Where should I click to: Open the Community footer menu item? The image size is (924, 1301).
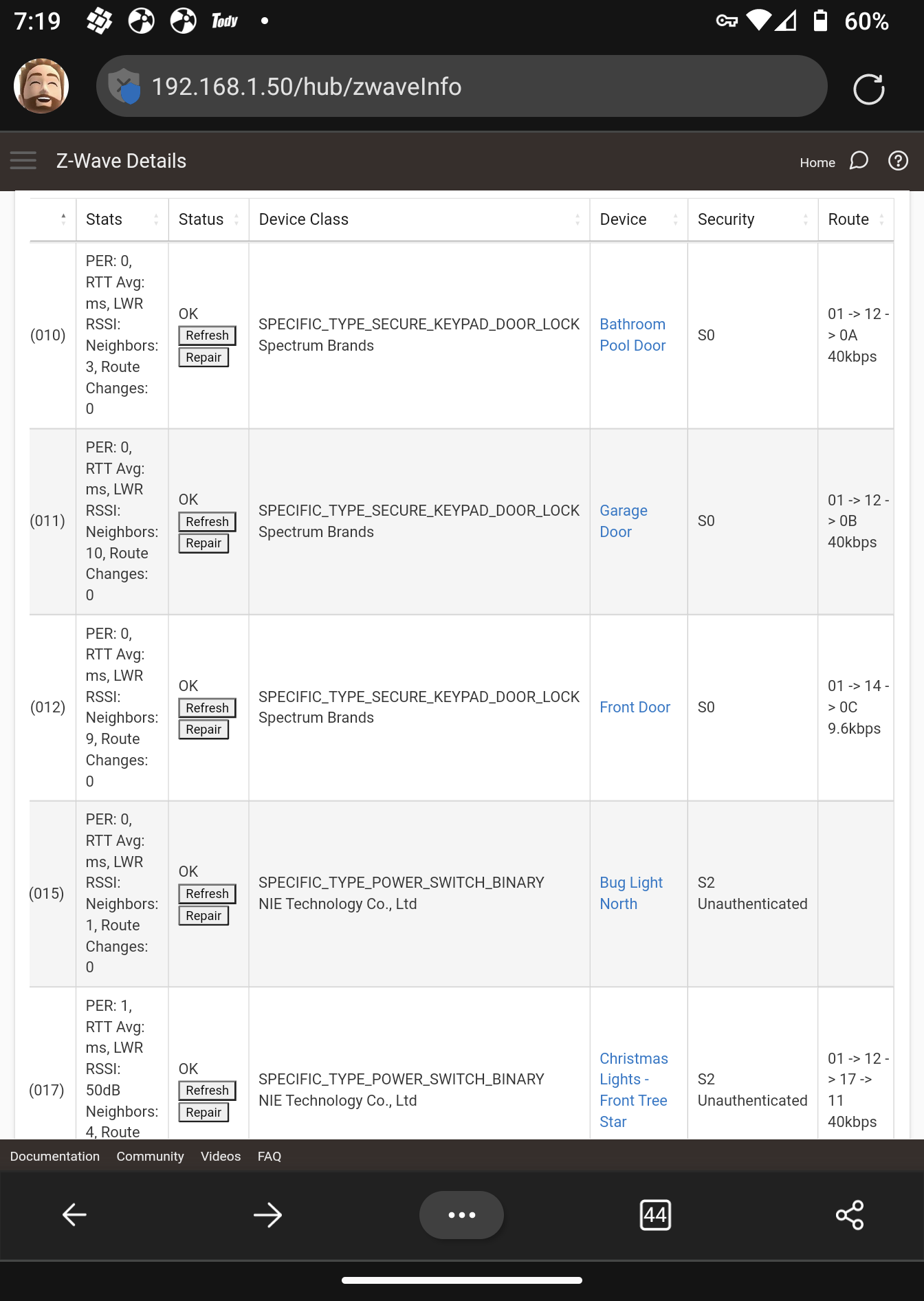tap(150, 1156)
